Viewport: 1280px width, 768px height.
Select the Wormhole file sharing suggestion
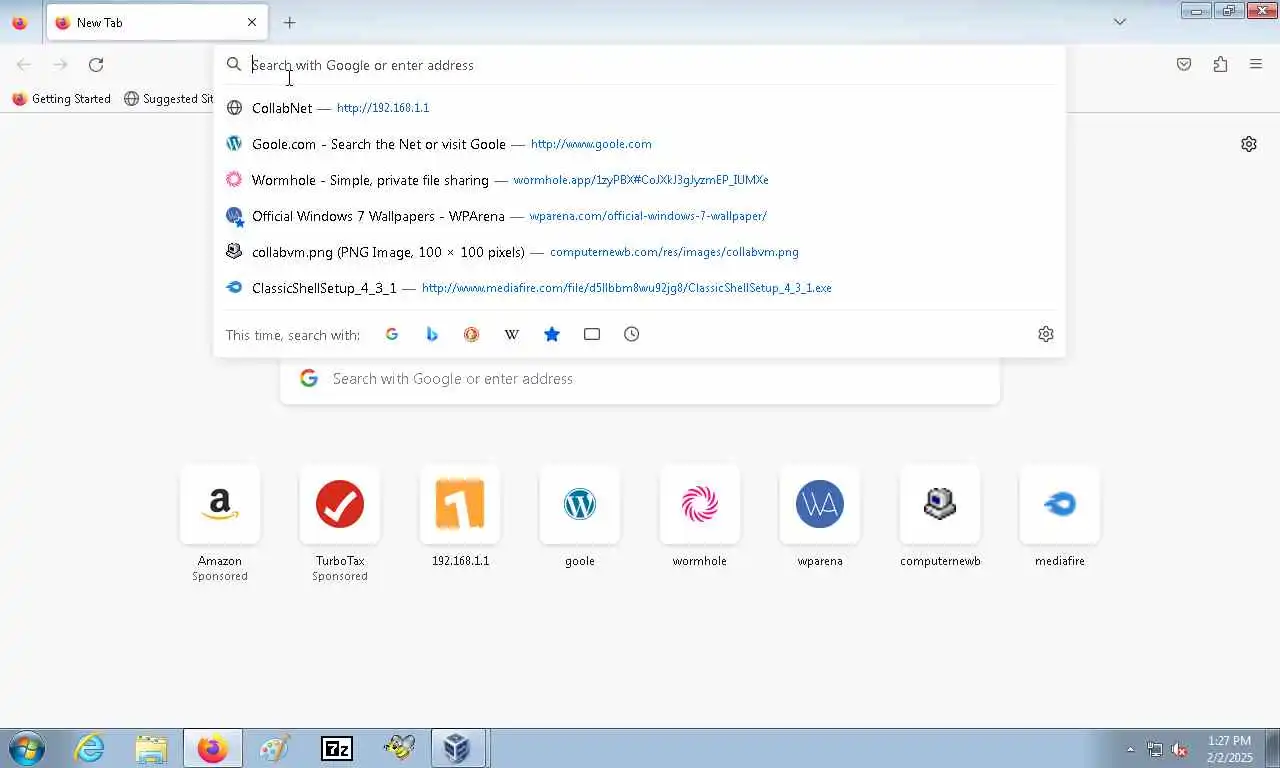click(x=639, y=180)
